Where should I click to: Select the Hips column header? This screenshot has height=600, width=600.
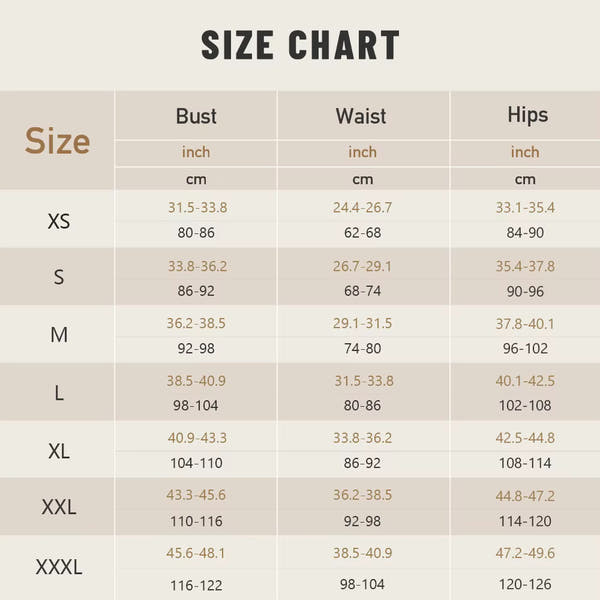[526, 114]
